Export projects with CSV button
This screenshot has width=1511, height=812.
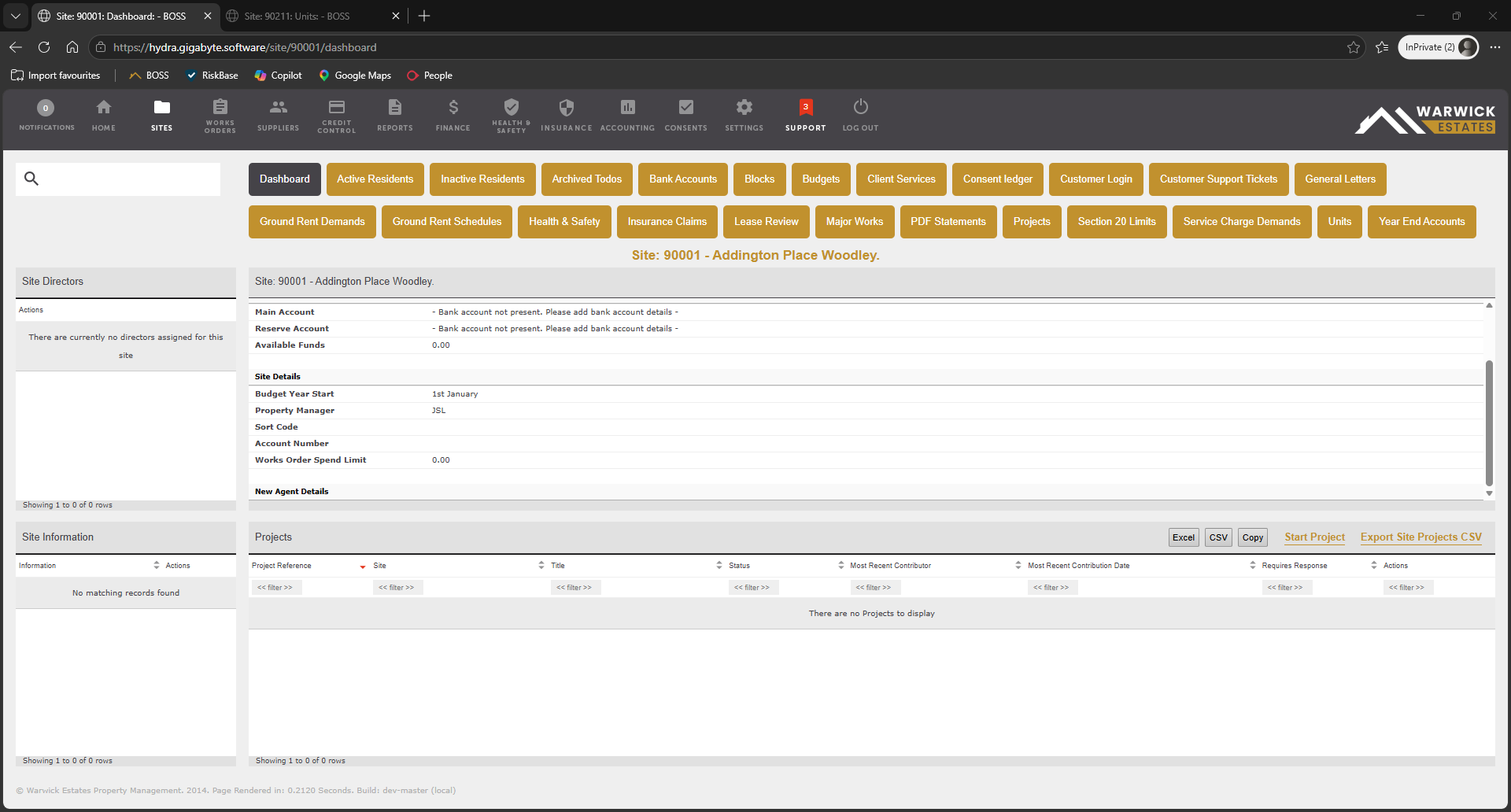pyautogui.click(x=1218, y=537)
